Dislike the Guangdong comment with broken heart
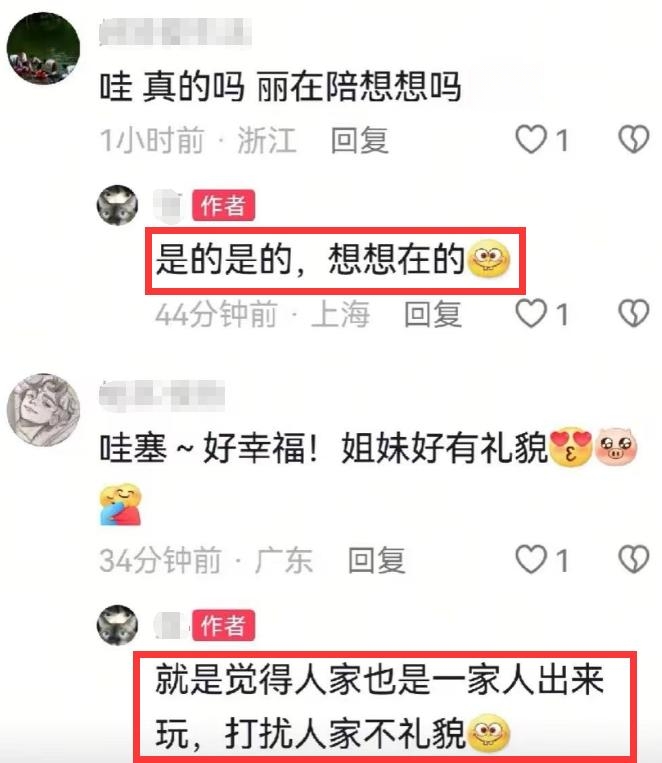The image size is (662, 763). tap(634, 559)
